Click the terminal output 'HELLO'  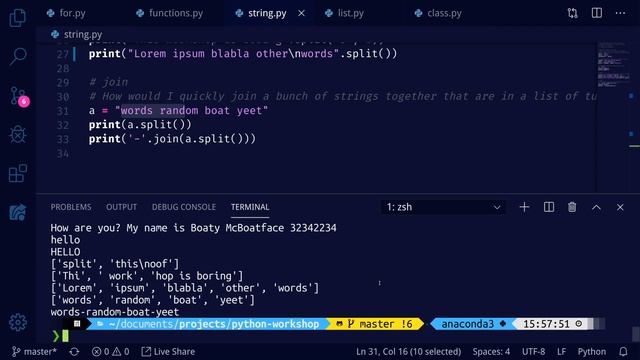tap(65, 252)
